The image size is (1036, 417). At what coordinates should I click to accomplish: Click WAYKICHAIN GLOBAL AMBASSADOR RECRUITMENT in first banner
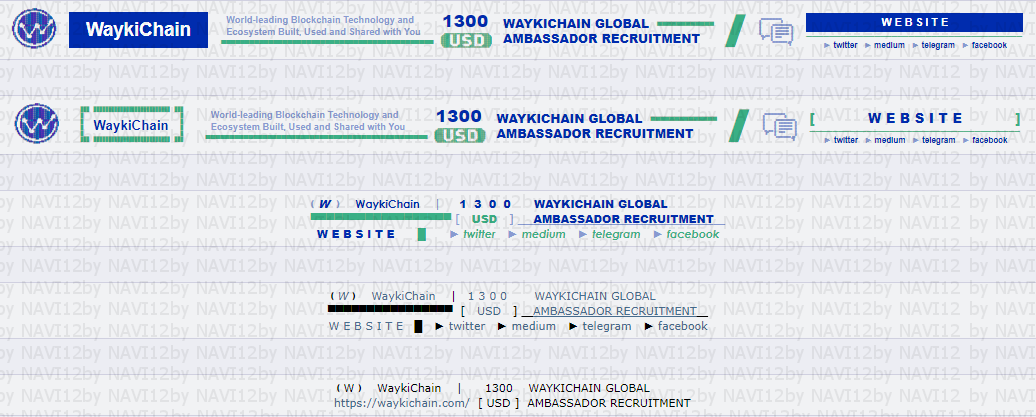click(601, 31)
